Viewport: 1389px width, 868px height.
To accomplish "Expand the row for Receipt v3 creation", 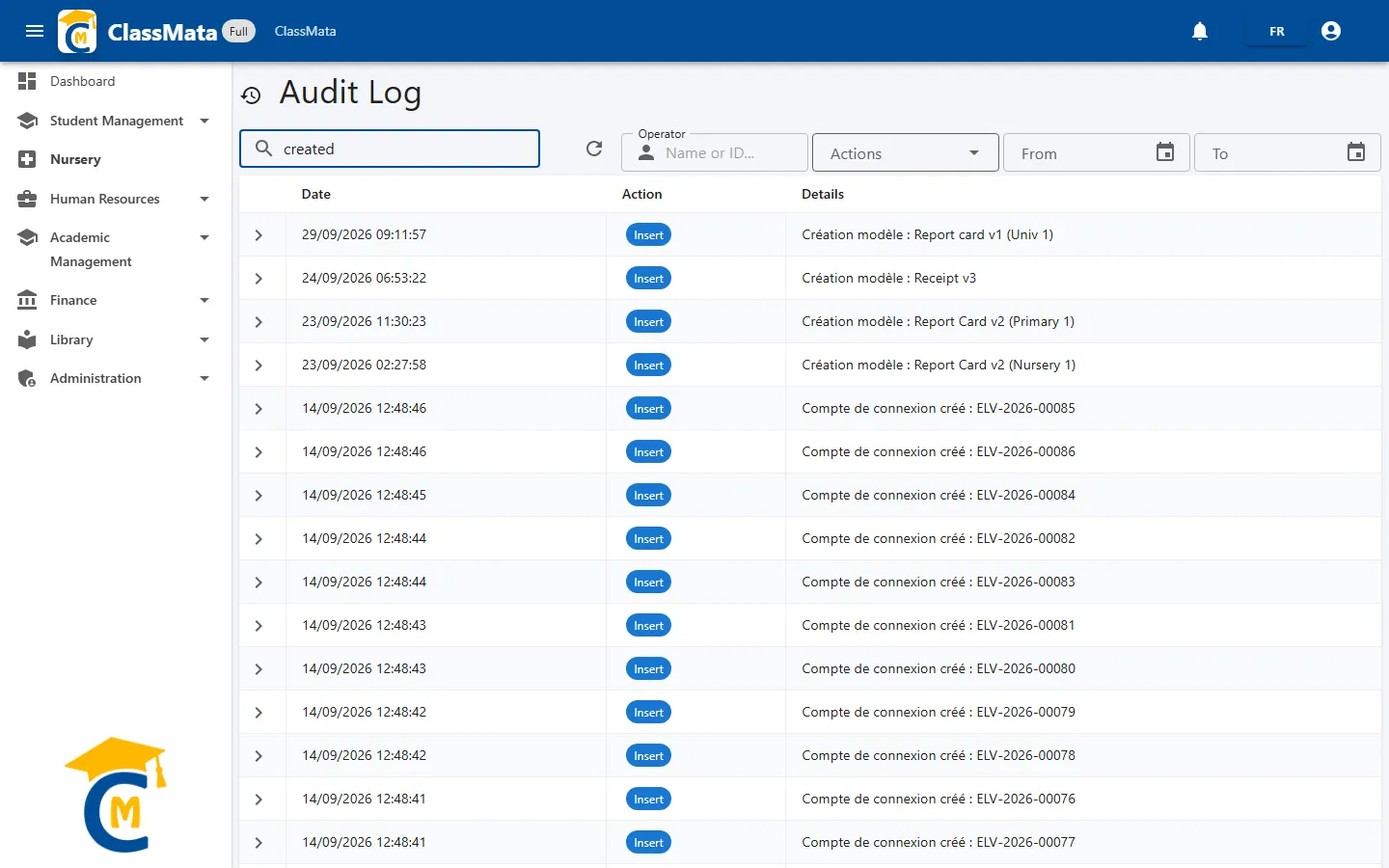I will point(259,279).
